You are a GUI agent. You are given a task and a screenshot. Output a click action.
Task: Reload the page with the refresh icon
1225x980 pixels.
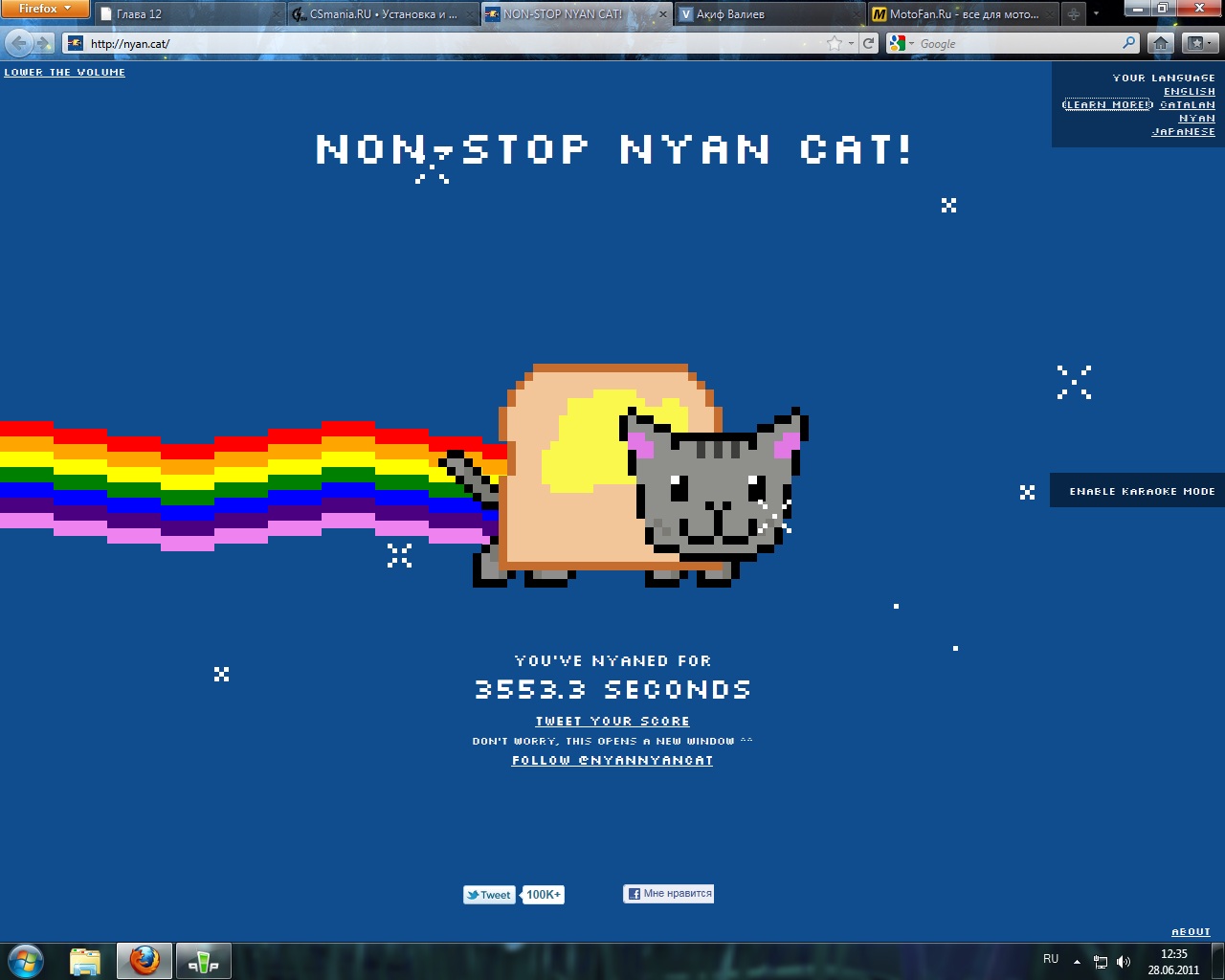coord(868,43)
